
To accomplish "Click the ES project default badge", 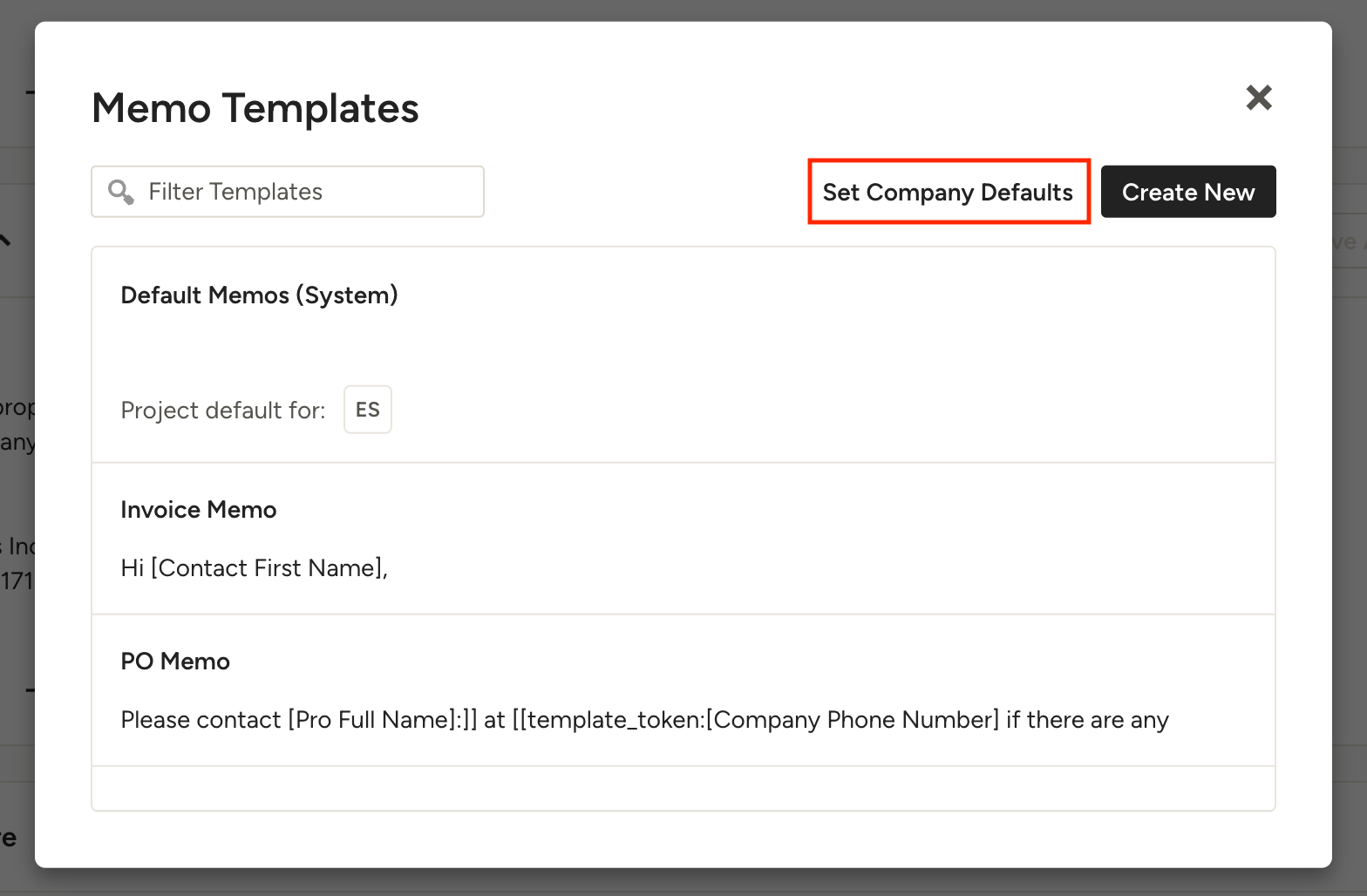I will click(x=367, y=410).
